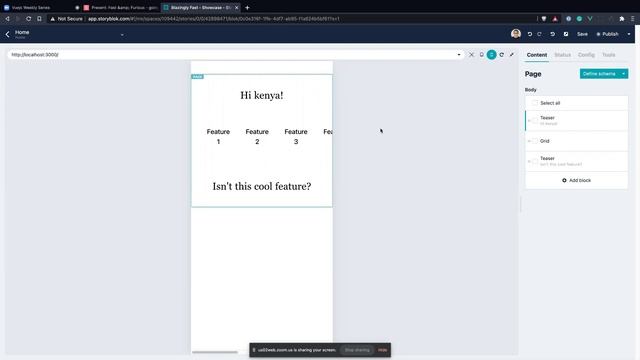Click Hide in the screen sharing bar

tap(382, 350)
